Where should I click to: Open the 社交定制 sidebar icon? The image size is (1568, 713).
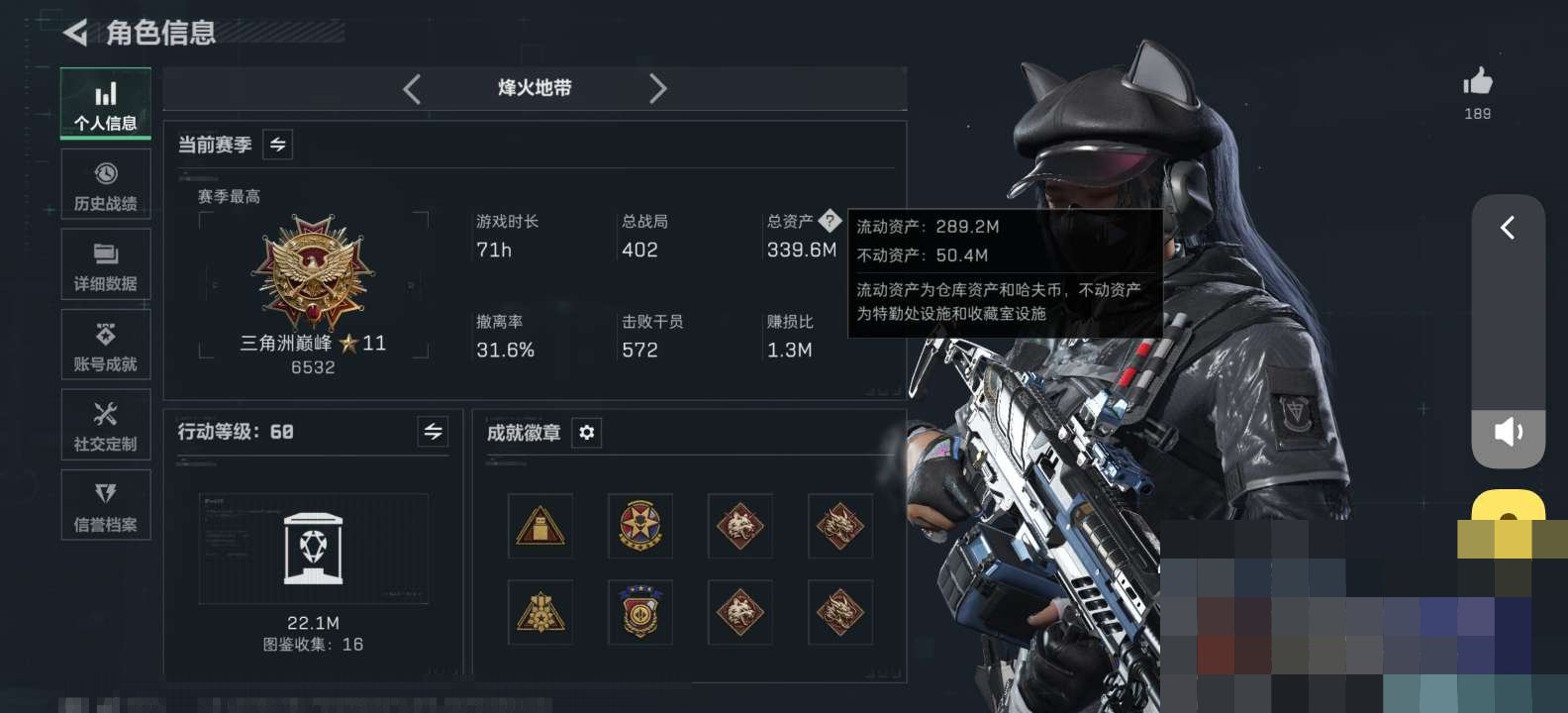[106, 425]
